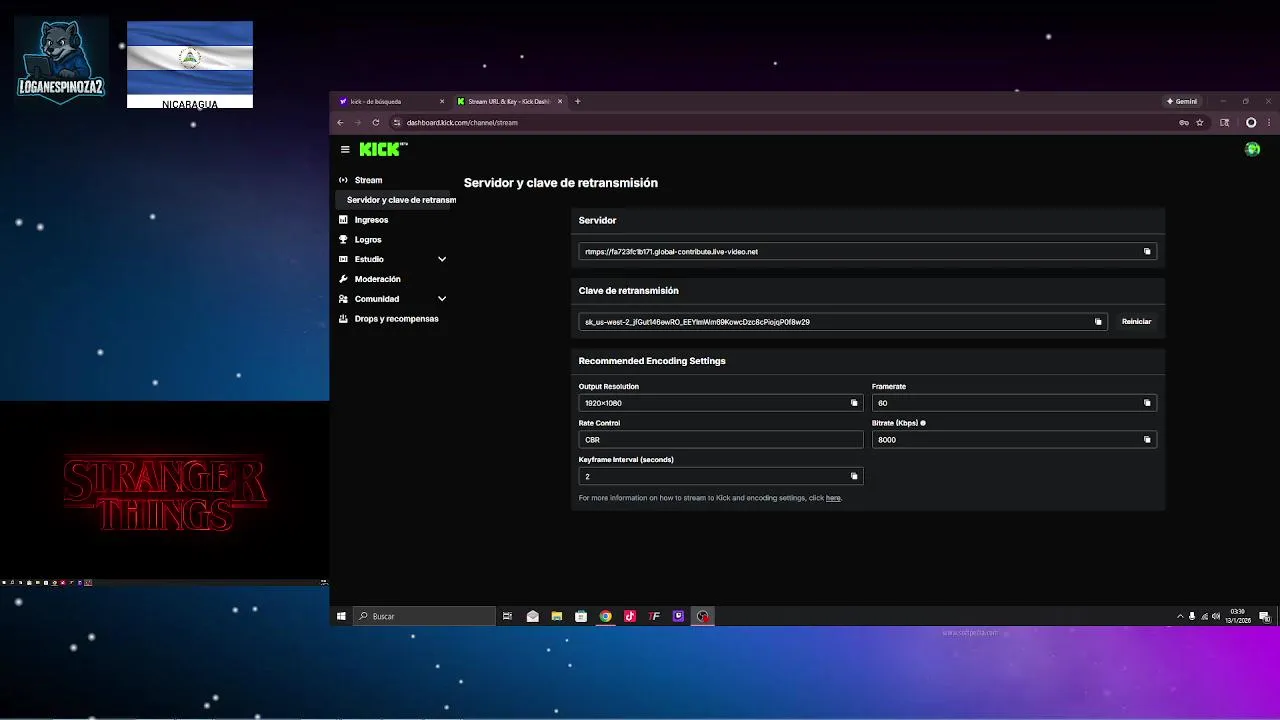This screenshot has width=1280, height=720.
Task: Open Chrome from the taskbar
Action: (x=605, y=616)
